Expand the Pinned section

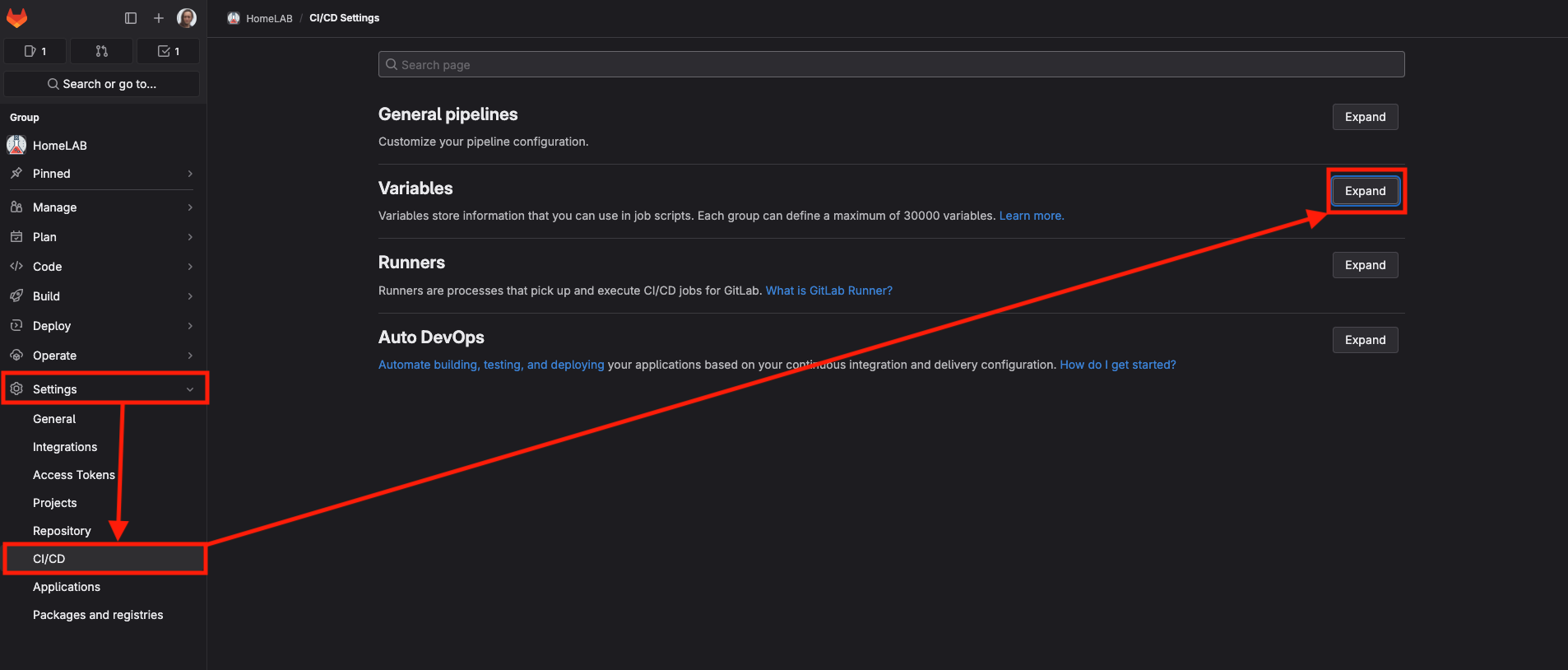[x=103, y=174]
